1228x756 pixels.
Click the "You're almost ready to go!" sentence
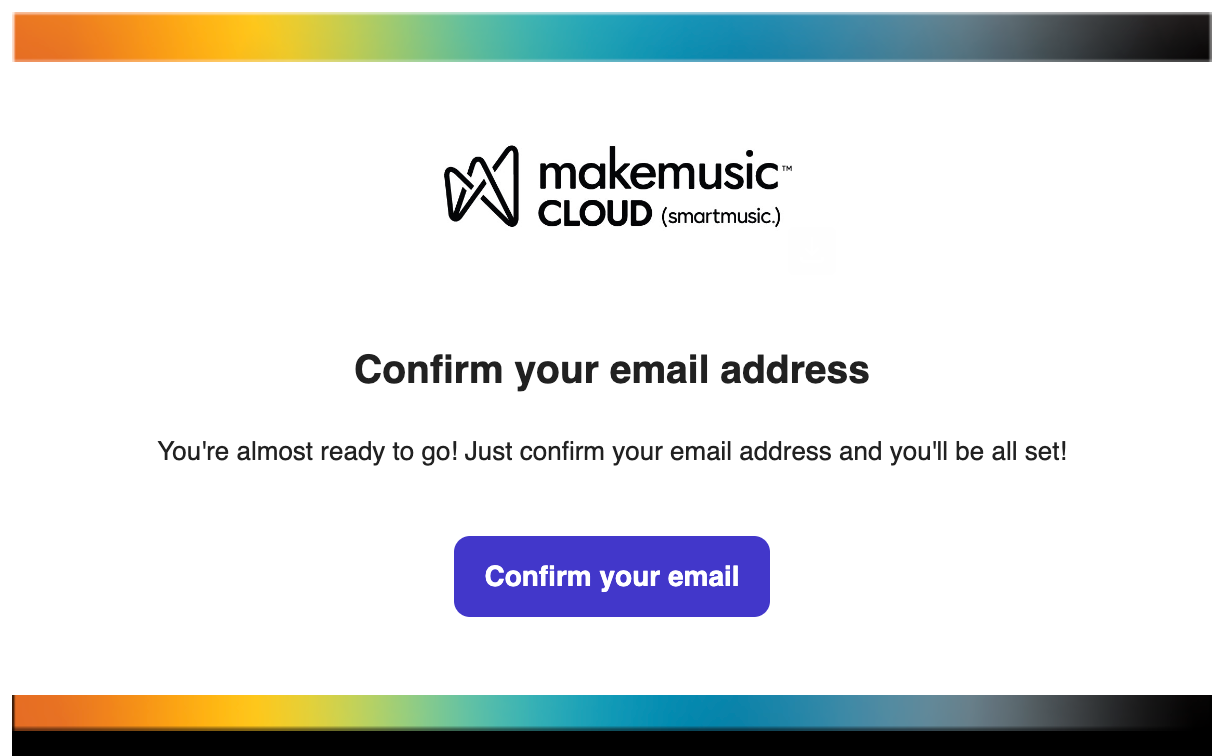click(x=308, y=452)
